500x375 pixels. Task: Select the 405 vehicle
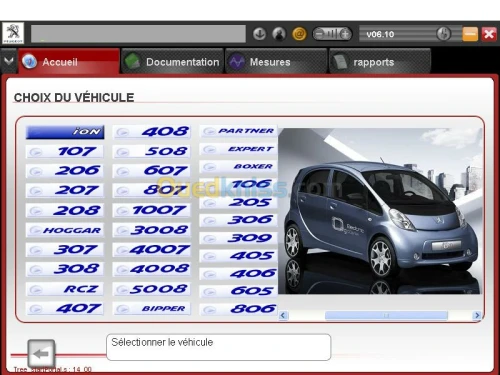click(238, 256)
